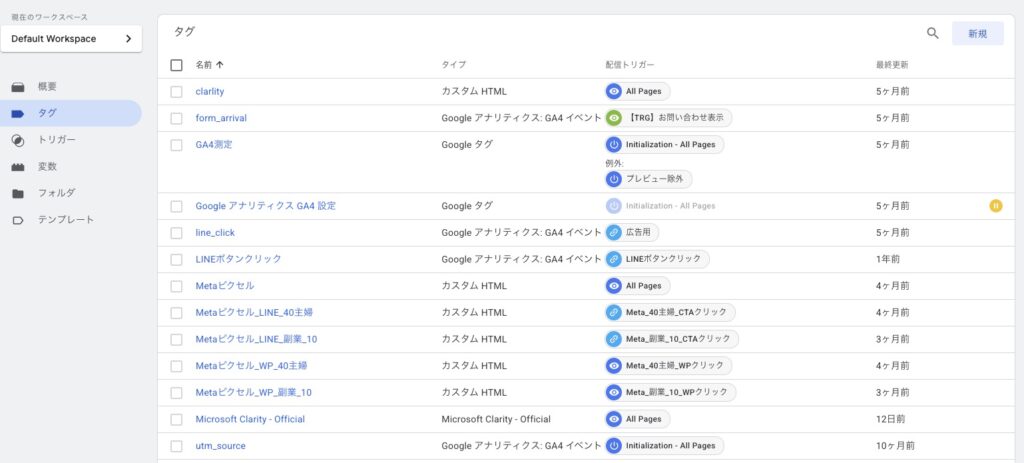This screenshot has width=1024, height=463.
Task: Click the link icon on LINEボタンクリック trigger chip
Action: click(x=613, y=259)
